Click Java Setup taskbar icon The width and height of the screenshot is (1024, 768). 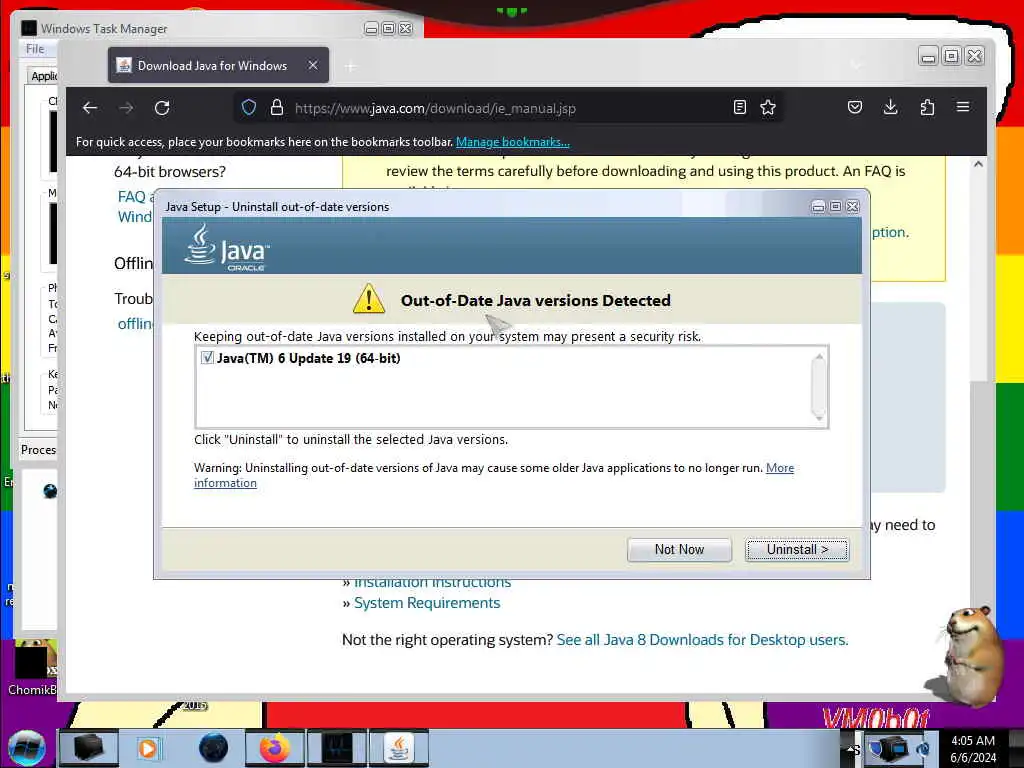click(398, 748)
